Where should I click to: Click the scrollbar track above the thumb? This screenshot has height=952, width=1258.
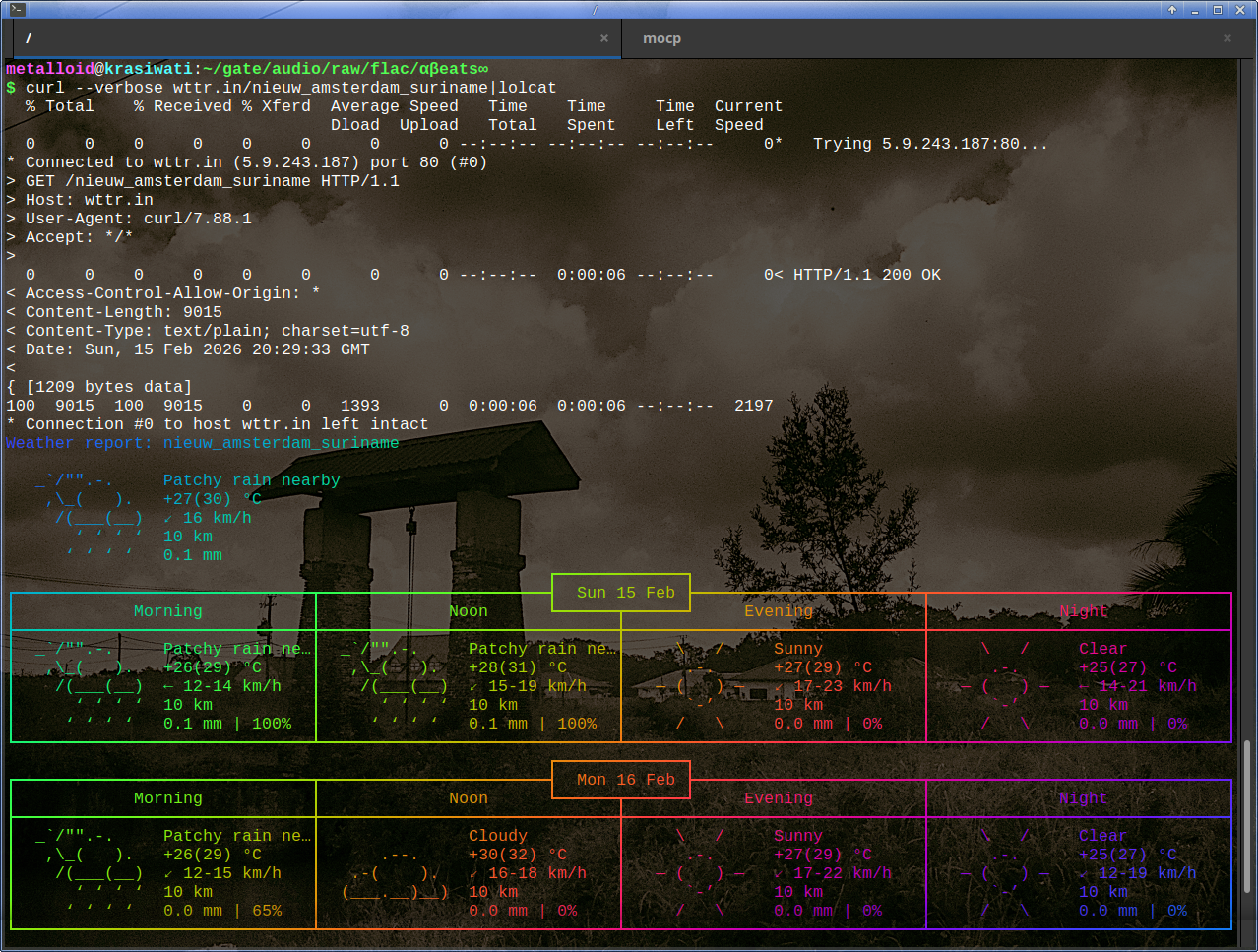(x=1248, y=394)
